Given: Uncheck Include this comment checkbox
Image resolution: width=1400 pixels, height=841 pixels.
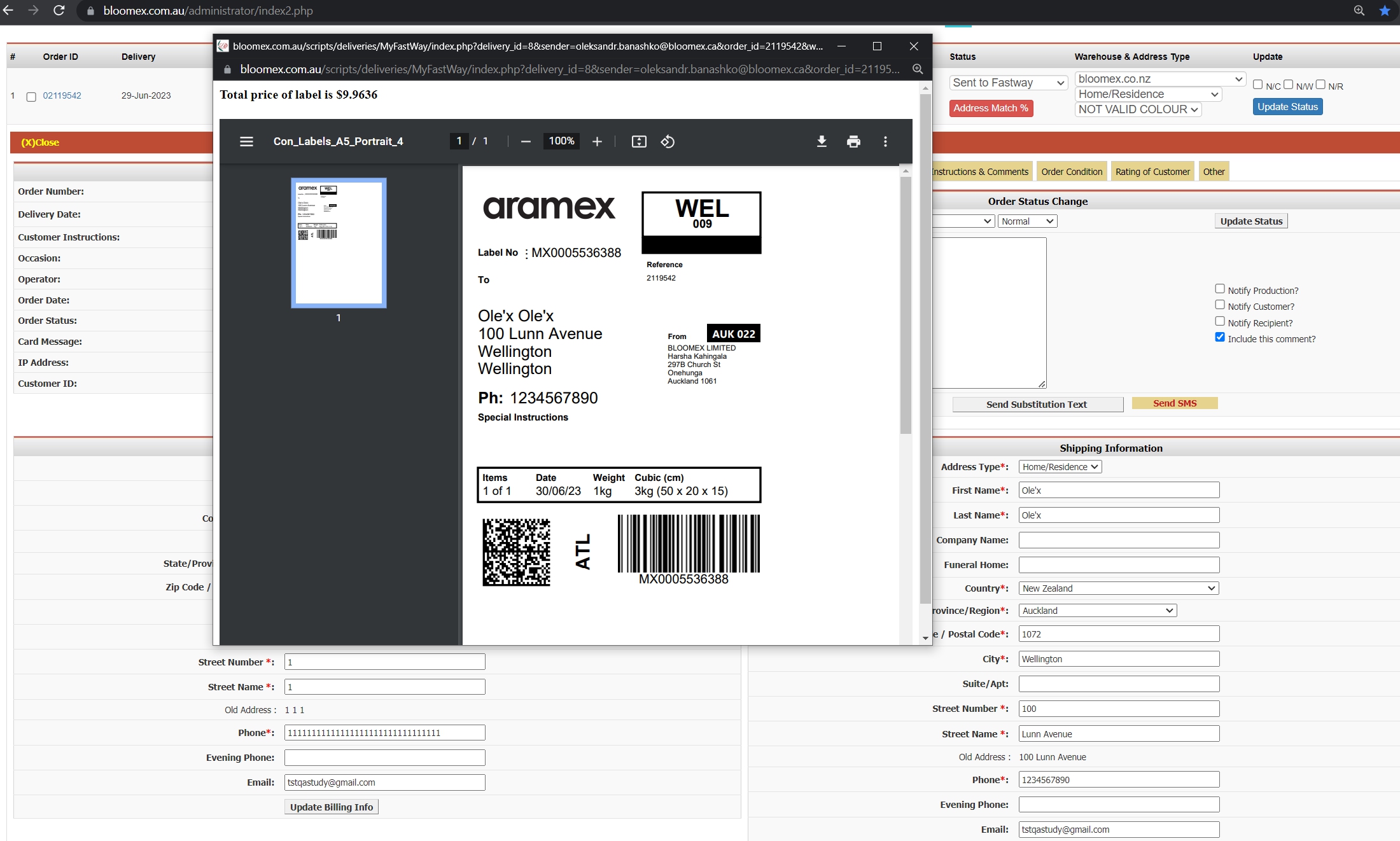Looking at the screenshot, I should pyautogui.click(x=1220, y=337).
